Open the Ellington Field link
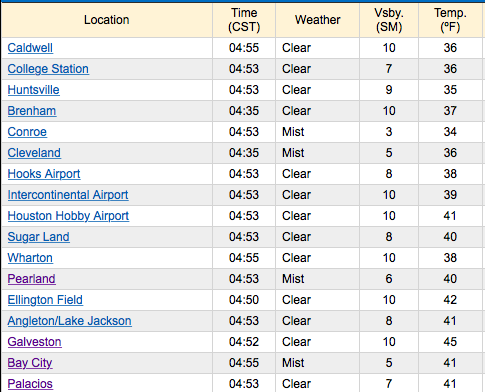 point(45,300)
